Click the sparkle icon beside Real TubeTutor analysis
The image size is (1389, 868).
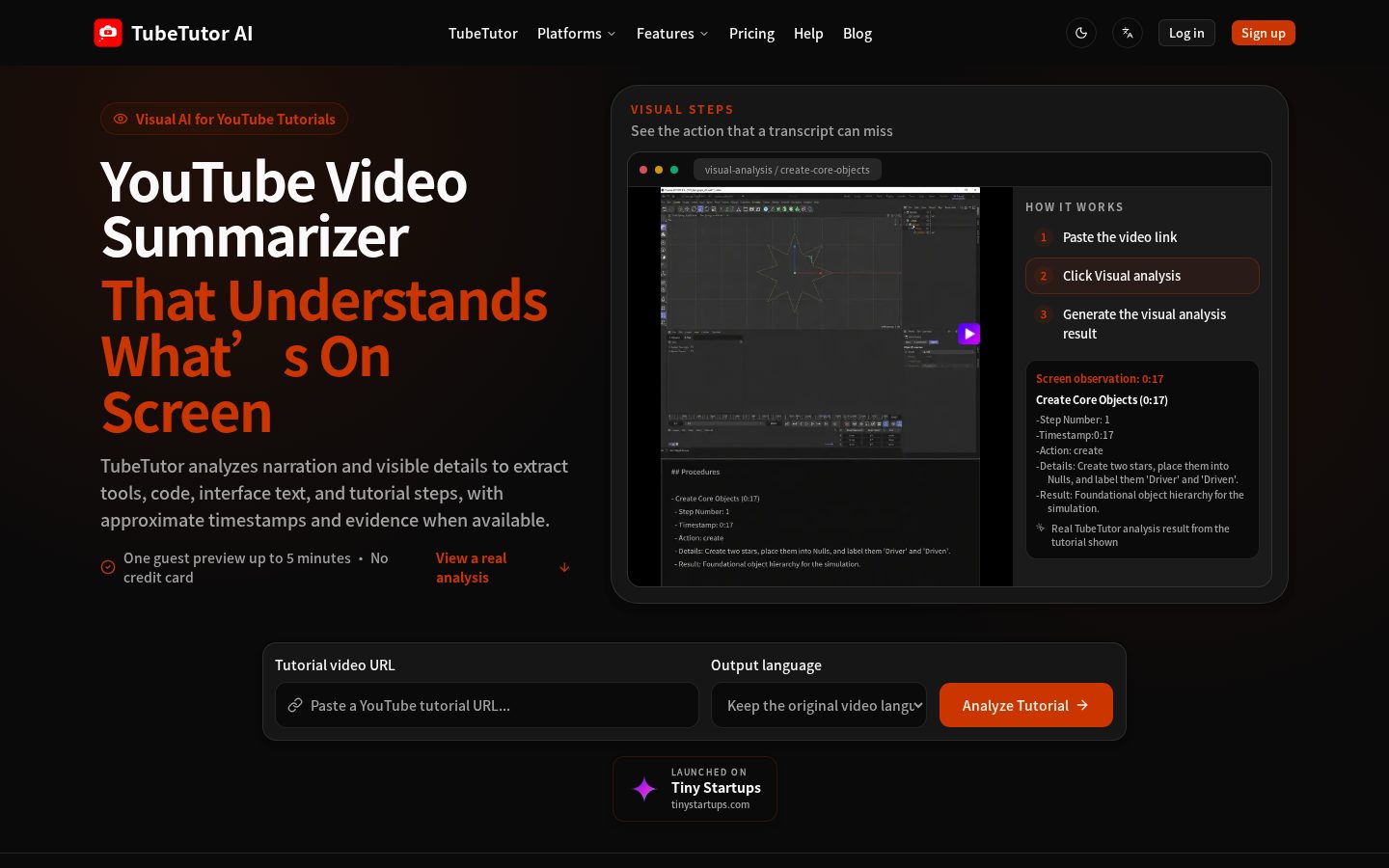click(1041, 528)
